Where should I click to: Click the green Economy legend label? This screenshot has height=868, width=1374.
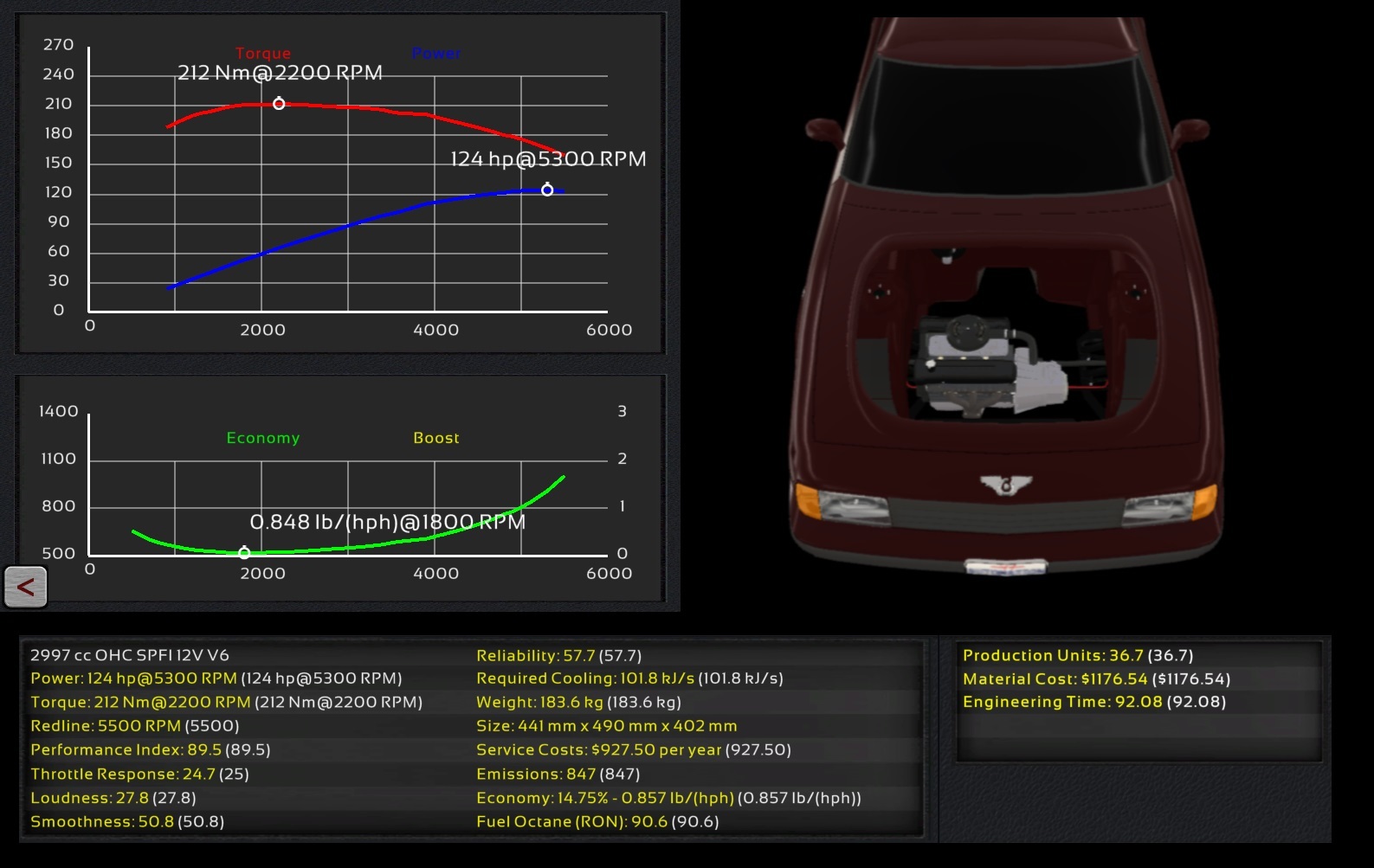tap(263, 438)
